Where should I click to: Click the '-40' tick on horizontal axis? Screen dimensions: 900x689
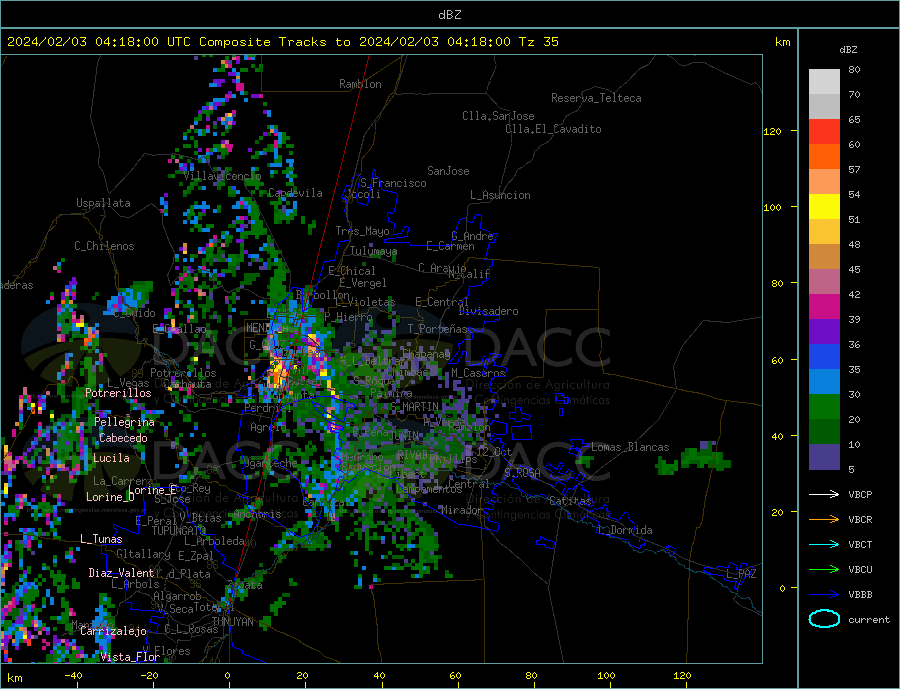[73, 675]
